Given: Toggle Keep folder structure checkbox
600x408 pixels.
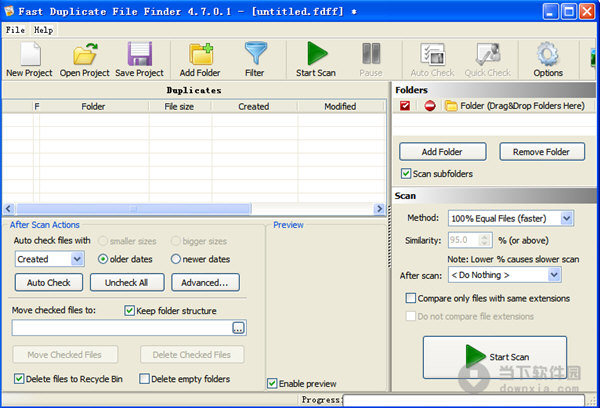Looking at the screenshot, I should point(130,310).
